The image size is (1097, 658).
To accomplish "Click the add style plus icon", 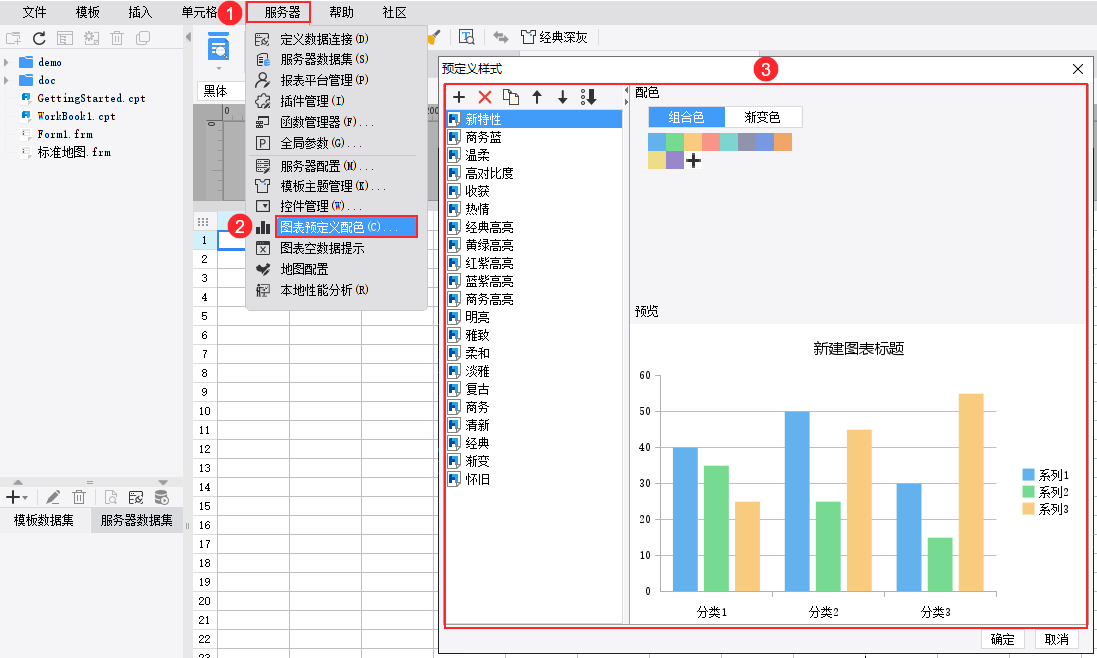I will pos(459,97).
